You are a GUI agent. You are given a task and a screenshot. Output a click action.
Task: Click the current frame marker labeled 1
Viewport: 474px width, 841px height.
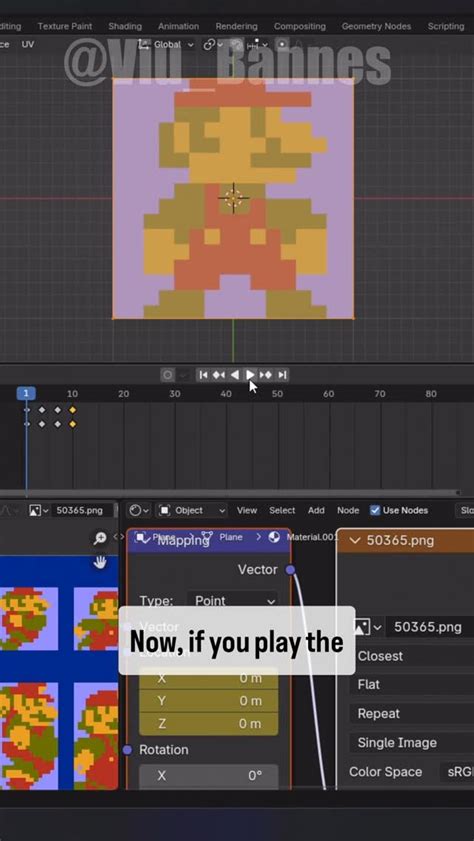pyautogui.click(x=26, y=394)
